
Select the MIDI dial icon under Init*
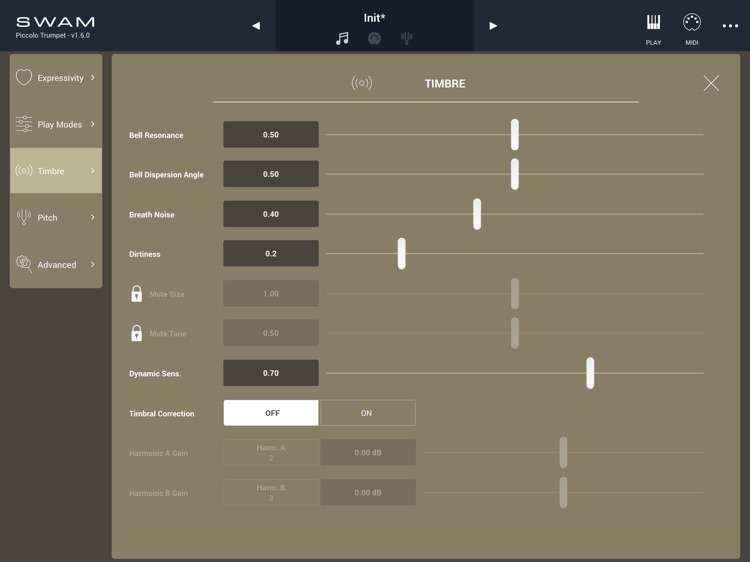[375, 38]
